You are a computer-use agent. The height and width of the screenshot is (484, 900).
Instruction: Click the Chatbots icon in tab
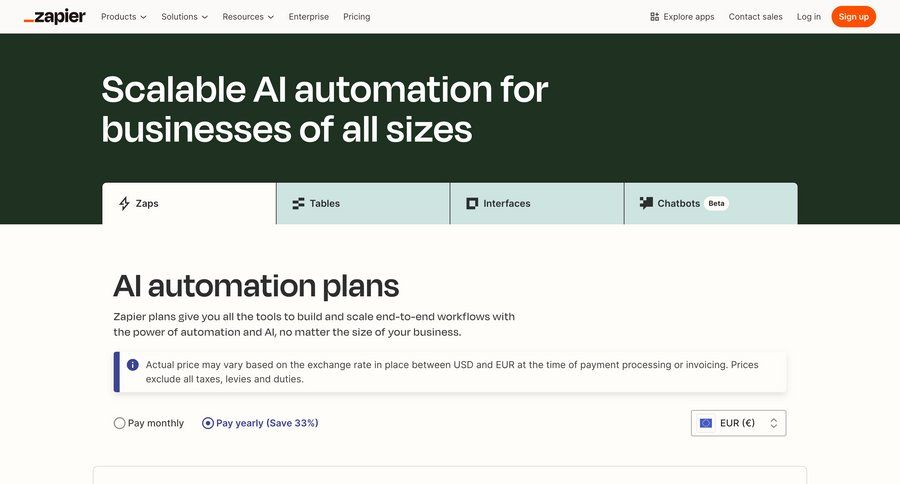click(646, 203)
